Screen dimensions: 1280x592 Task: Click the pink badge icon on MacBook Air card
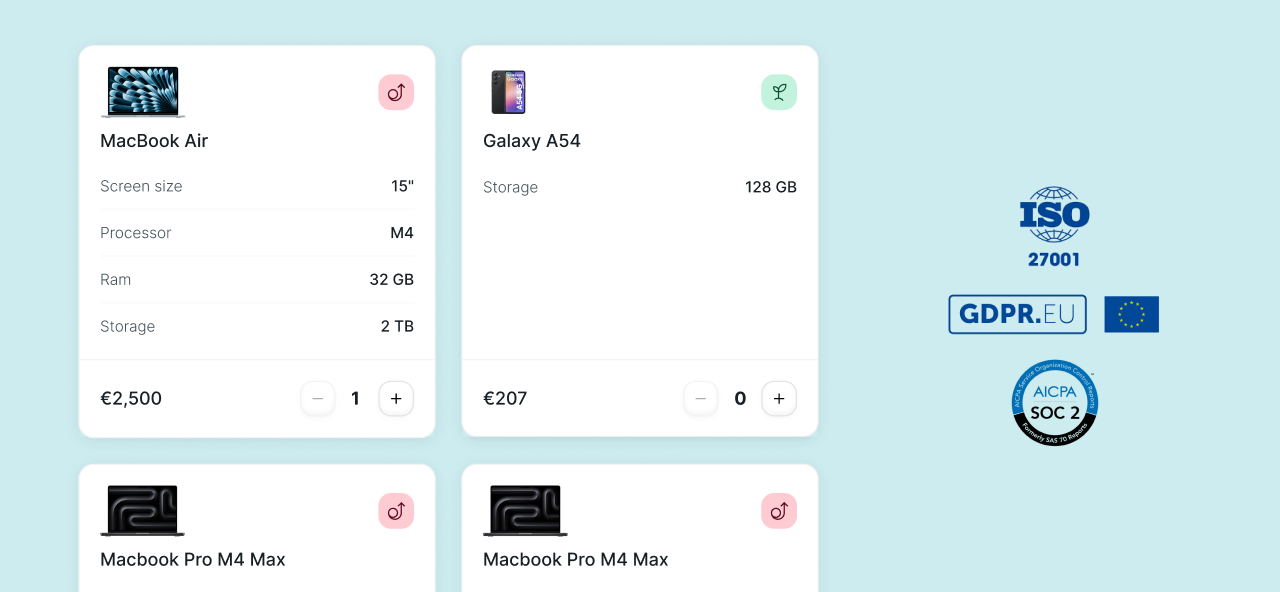tap(396, 92)
